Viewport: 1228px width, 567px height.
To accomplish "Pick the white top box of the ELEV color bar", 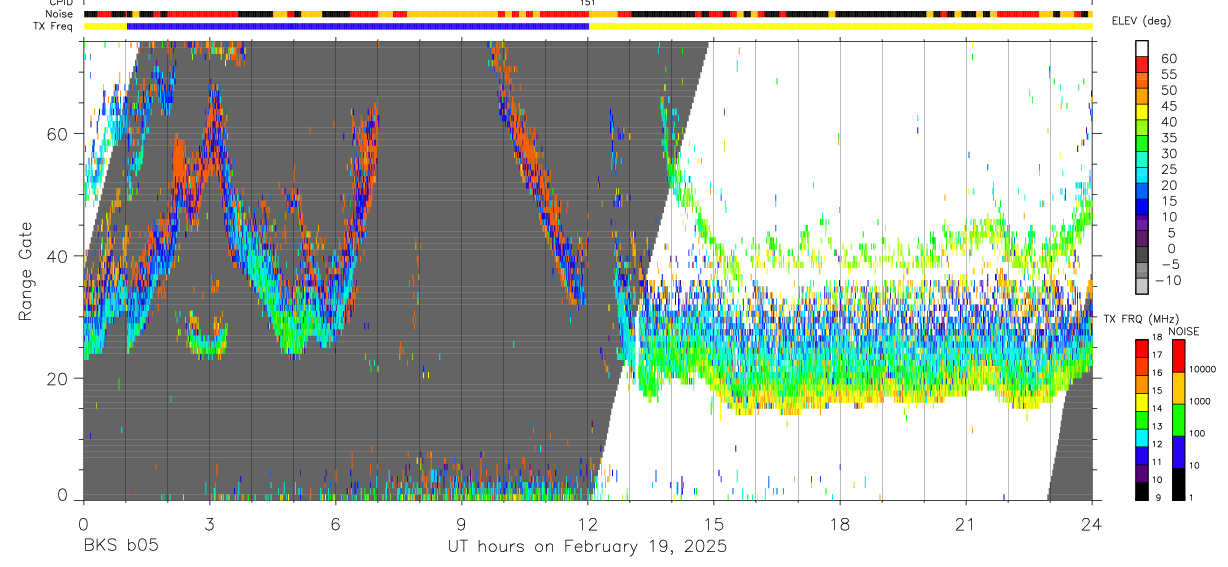I will pyautogui.click(x=1143, y=47).
